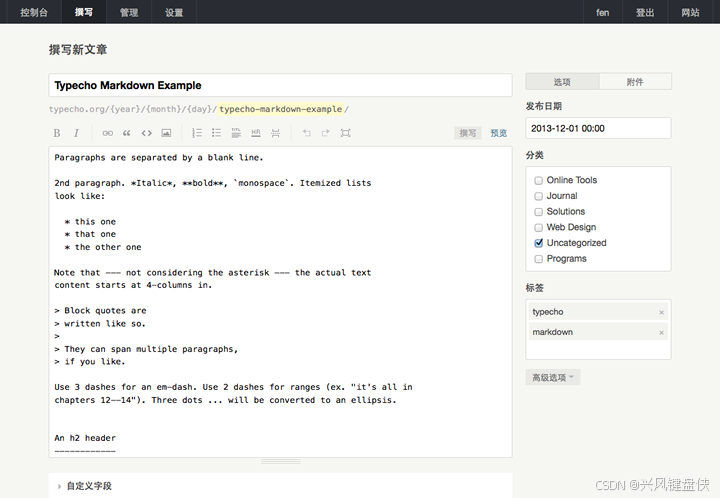Switch to 预览 preview mode

(x=498, y=133)
